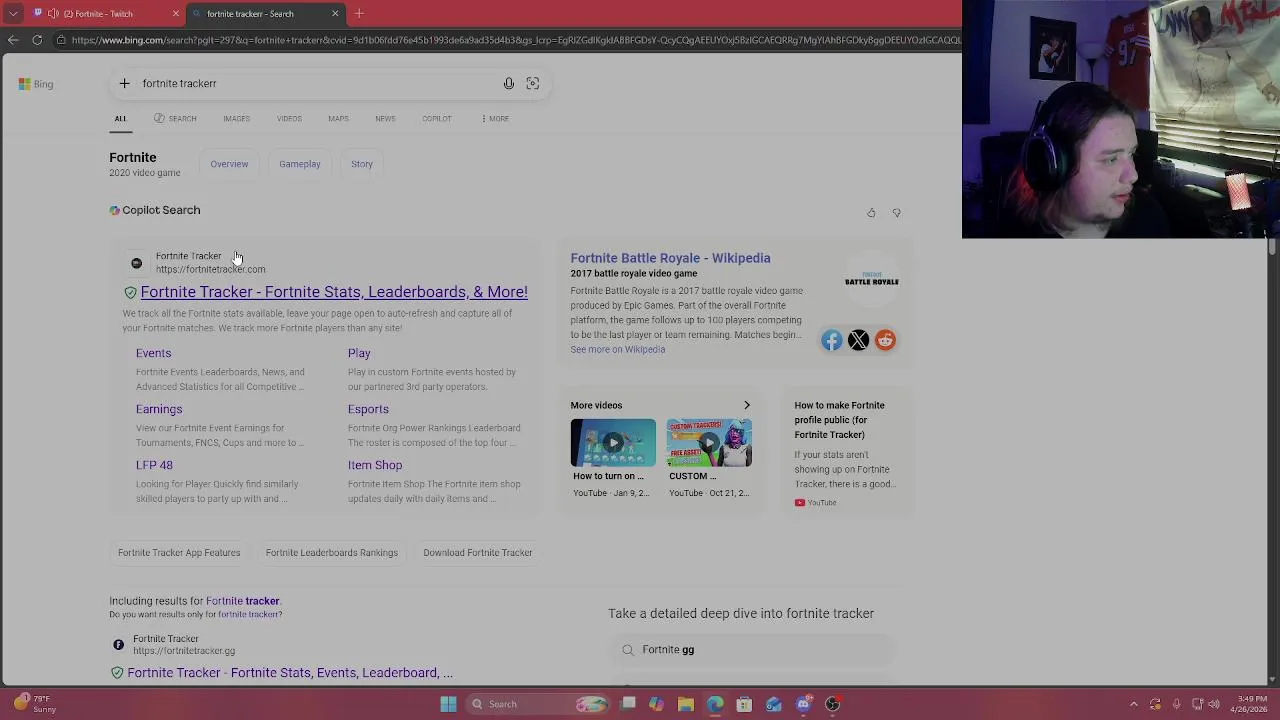1280x720 pixels.
Task: Select the Gameplay pill
Action: point(300,164)
